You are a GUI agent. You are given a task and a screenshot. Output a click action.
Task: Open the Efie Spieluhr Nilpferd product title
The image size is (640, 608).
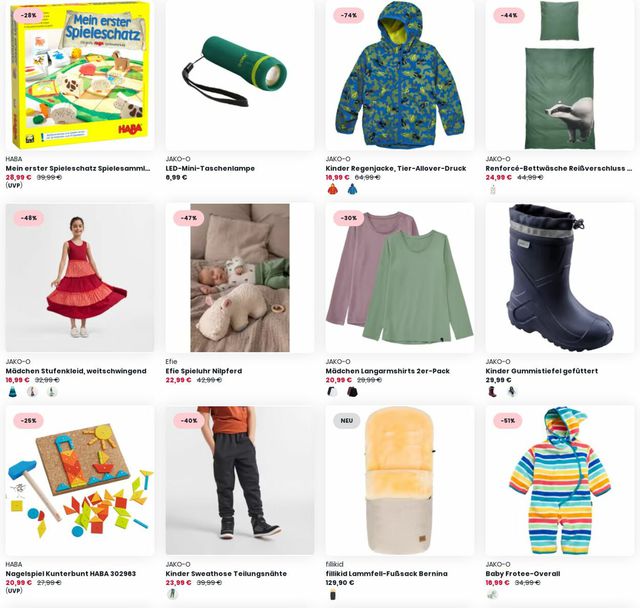tap(204, 371)
